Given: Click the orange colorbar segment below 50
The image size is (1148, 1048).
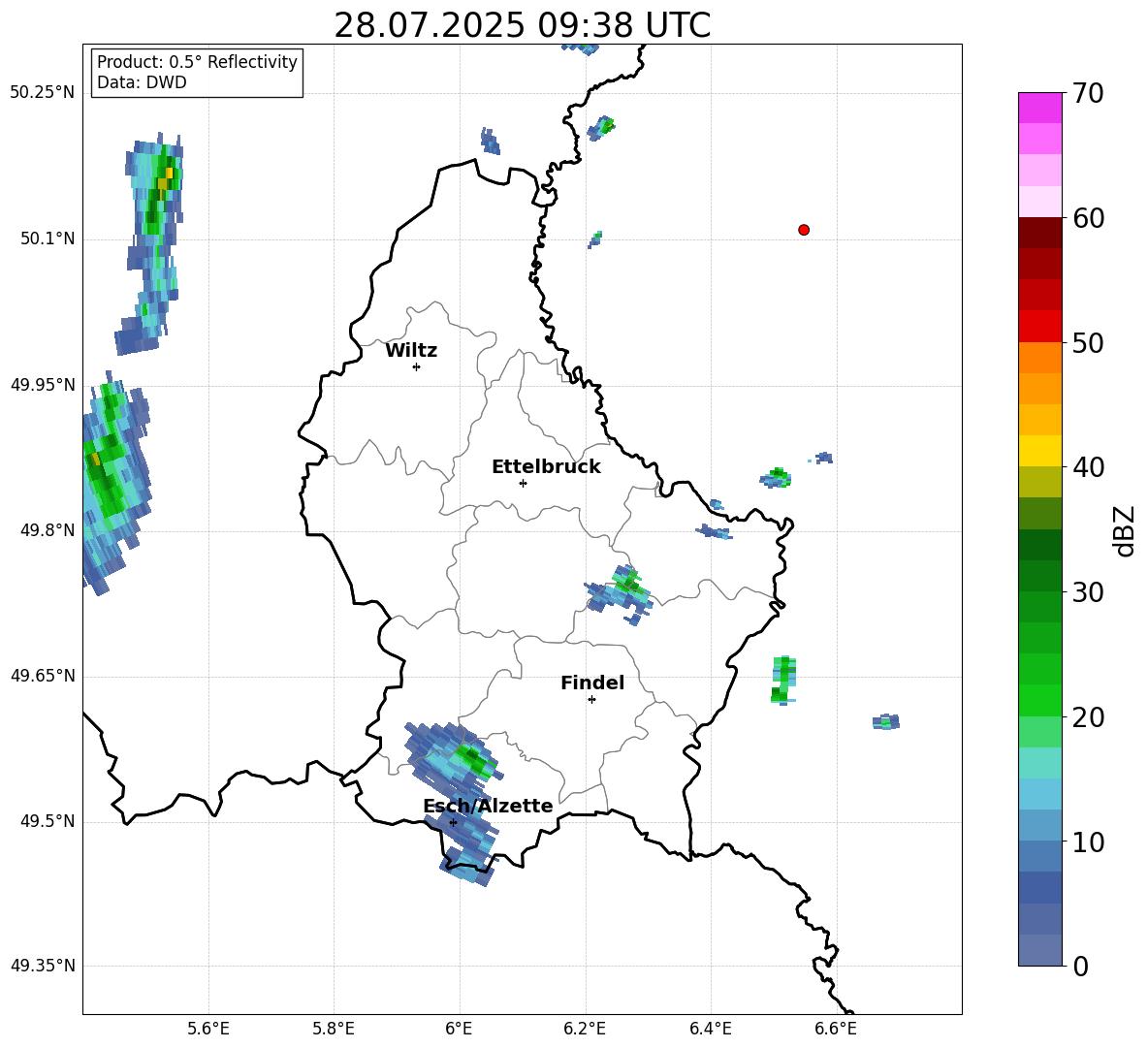Looking at the screenshot, I should pos(1039,358).
